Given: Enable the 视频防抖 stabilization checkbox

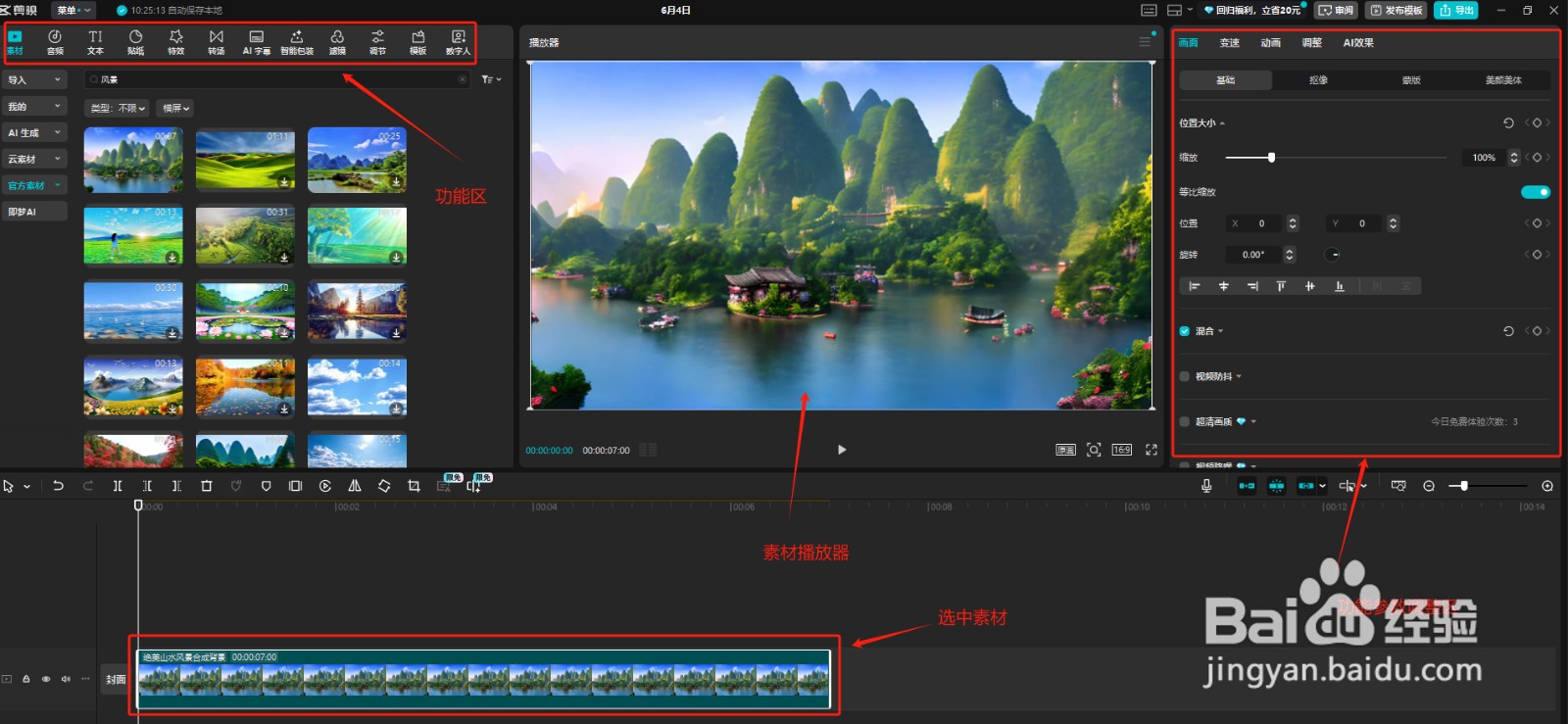Looking at the screenshot, I should click(x=1185, y=376).
